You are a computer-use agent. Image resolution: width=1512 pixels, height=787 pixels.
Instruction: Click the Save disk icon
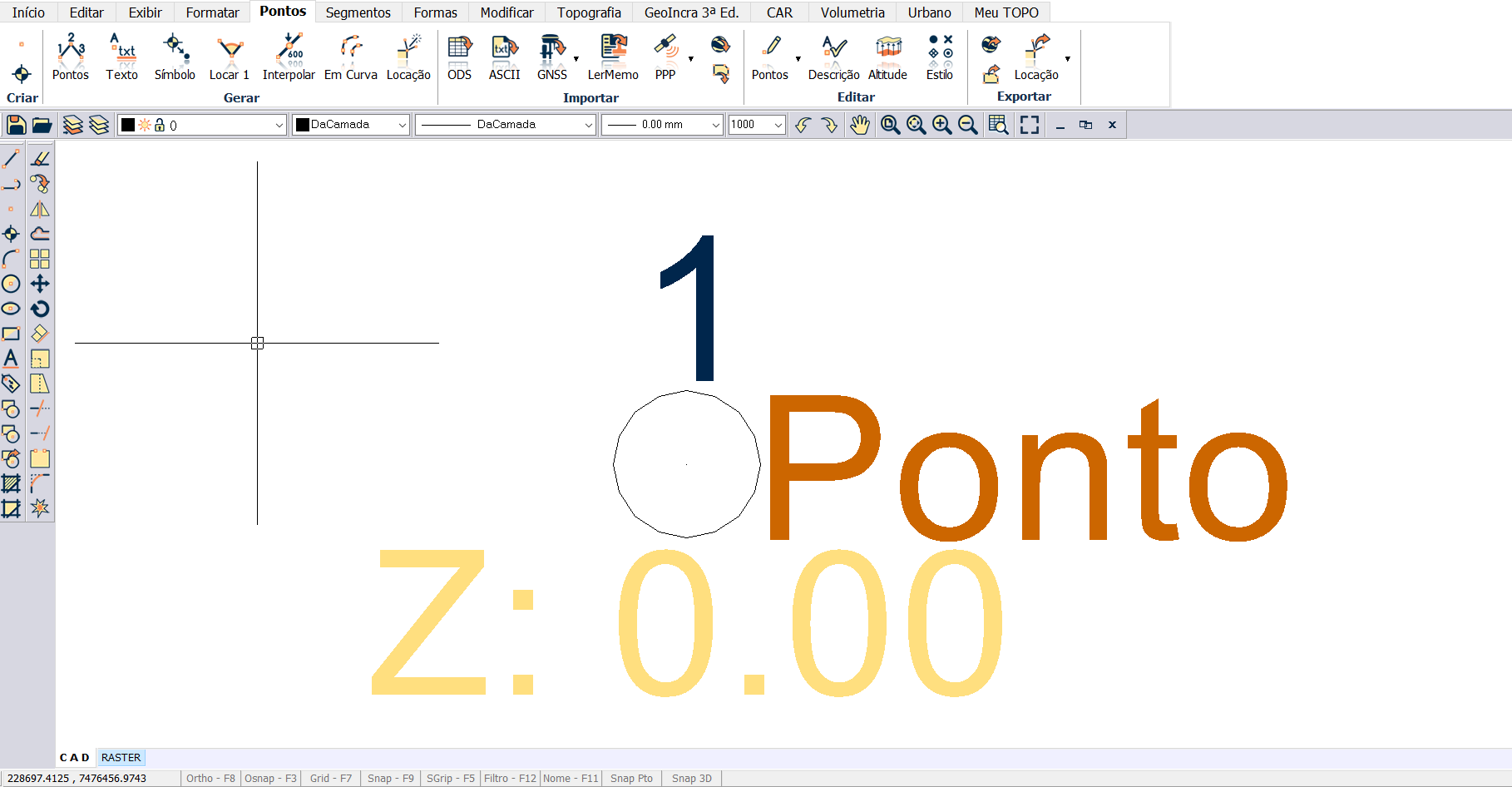pos(16,125)
